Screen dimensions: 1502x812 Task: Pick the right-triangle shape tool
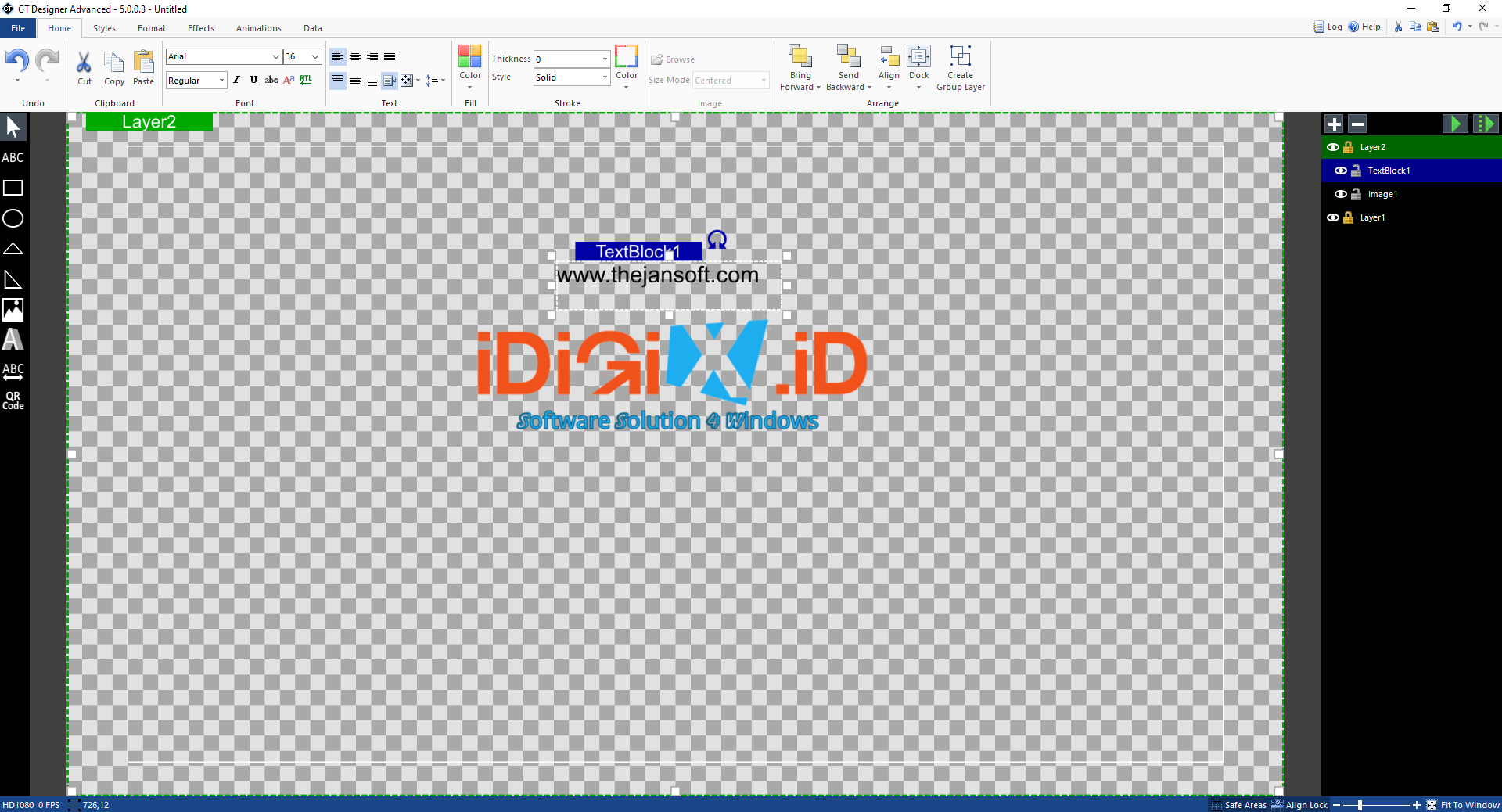[13, 279]
